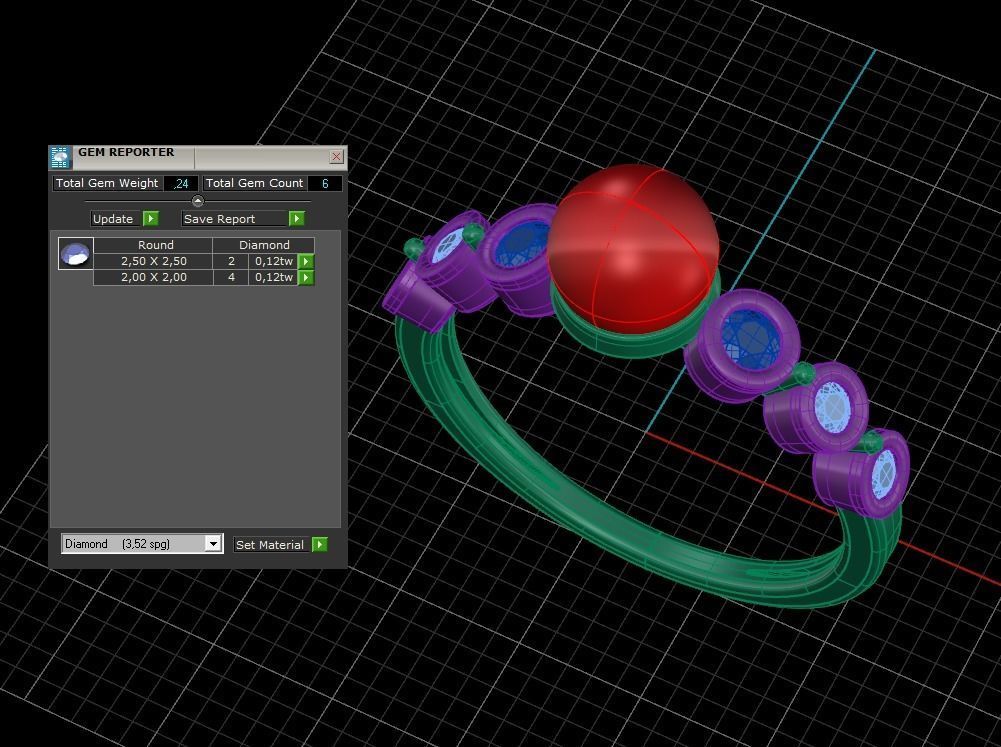Image resolution: width=1001 pixels, height=747 pixels.
Task: Collapse the panel using the round arrow handle
Action: pyautogui.click(x=198, y=201)
